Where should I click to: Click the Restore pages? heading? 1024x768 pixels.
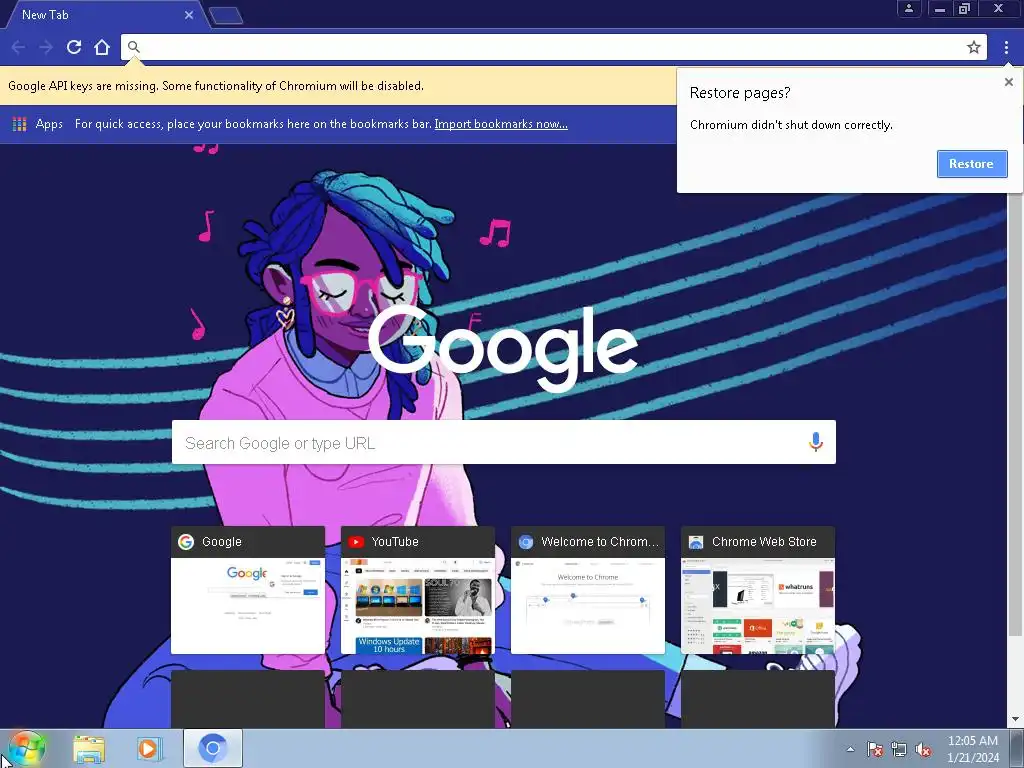pyautogui.click(x=740, y=93)
